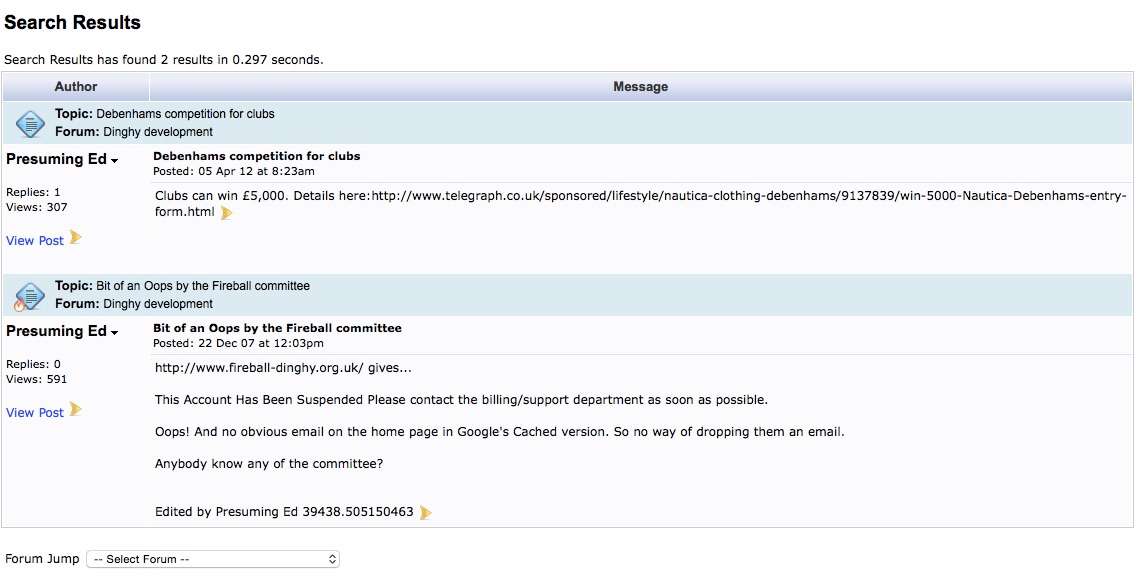
Task: Click forum name Dinghy development under Debenhams topic
Action: [158, 132]
